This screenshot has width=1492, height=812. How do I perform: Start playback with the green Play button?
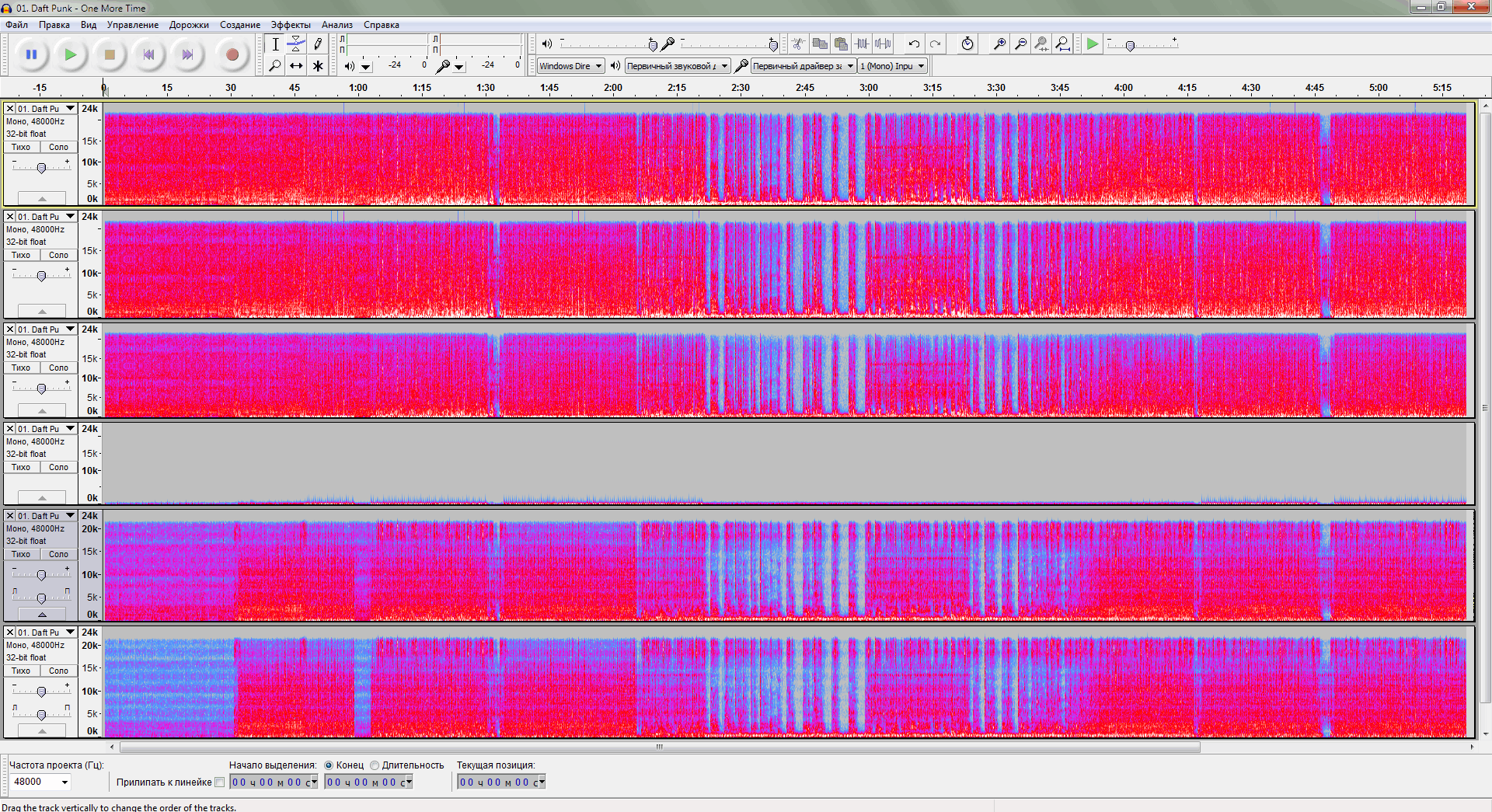point(71,54)
